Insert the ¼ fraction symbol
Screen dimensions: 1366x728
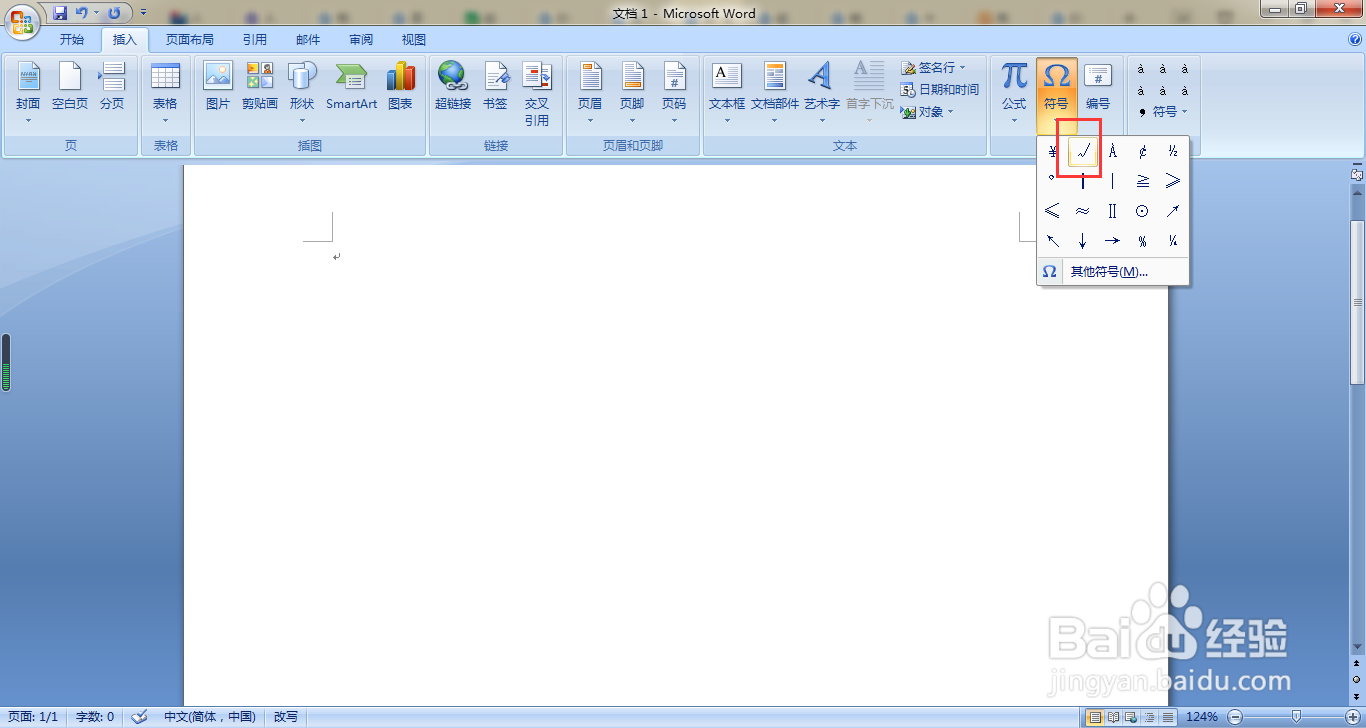(x=1172, y=241)
